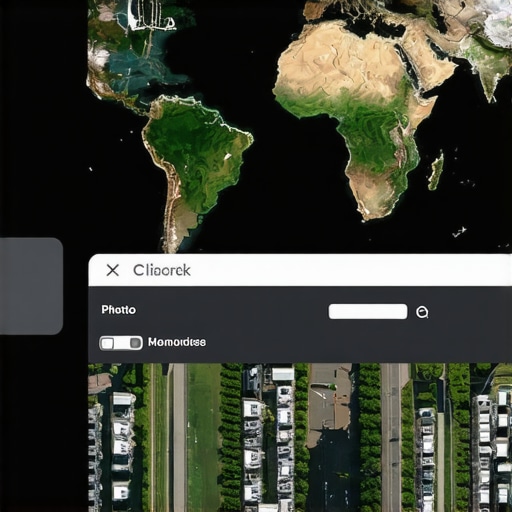Toggle the Momoidtse switch
This screenshot has width=512, height=512.
pyautogui.click(x=121, y=343)
